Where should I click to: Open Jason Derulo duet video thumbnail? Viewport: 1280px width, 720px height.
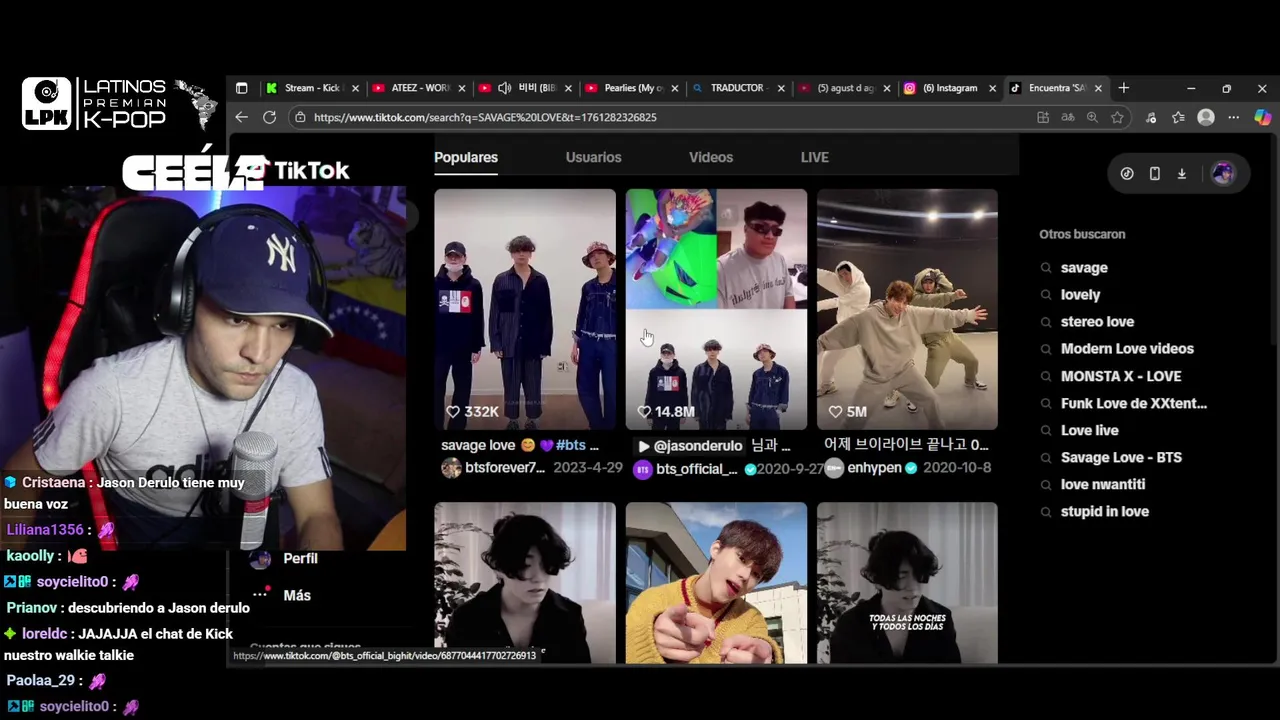pos(716,309)
